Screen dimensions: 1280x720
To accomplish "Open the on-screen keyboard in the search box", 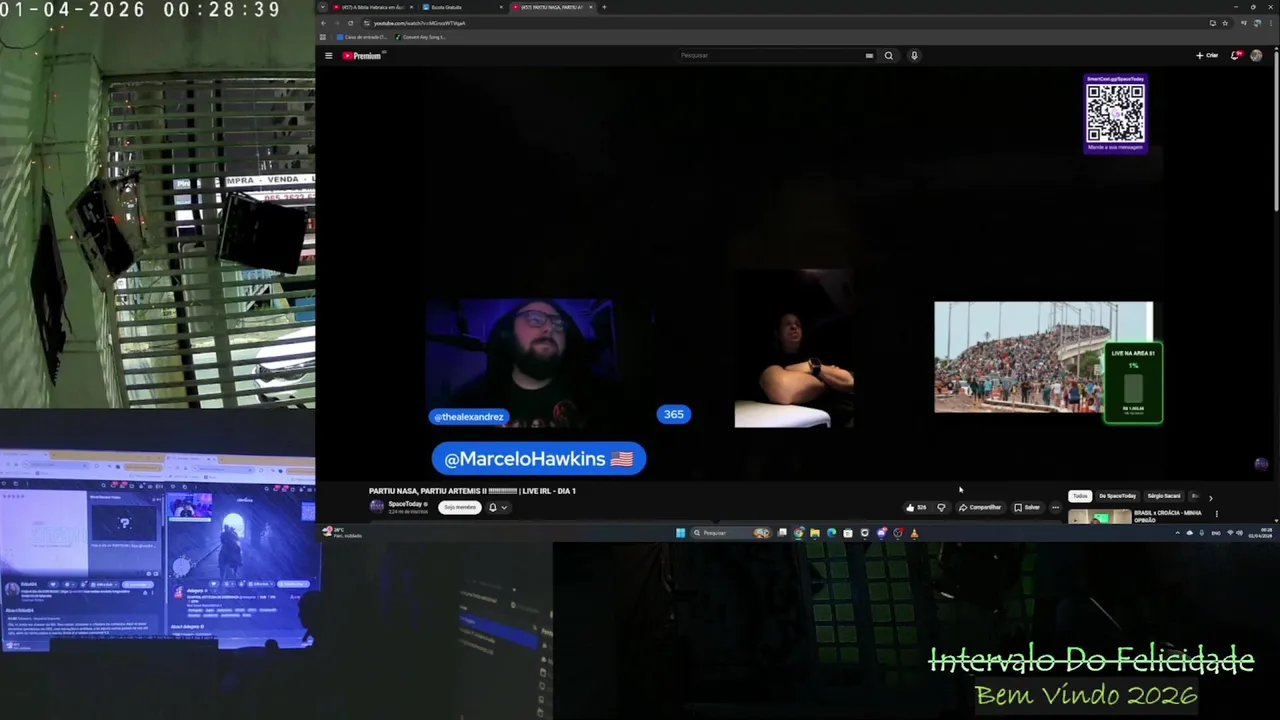I will pos(869,56).
